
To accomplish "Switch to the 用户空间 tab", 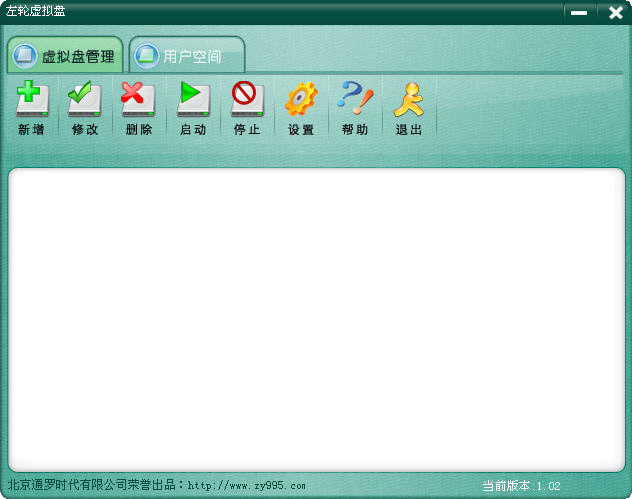I will pos(192,57).
